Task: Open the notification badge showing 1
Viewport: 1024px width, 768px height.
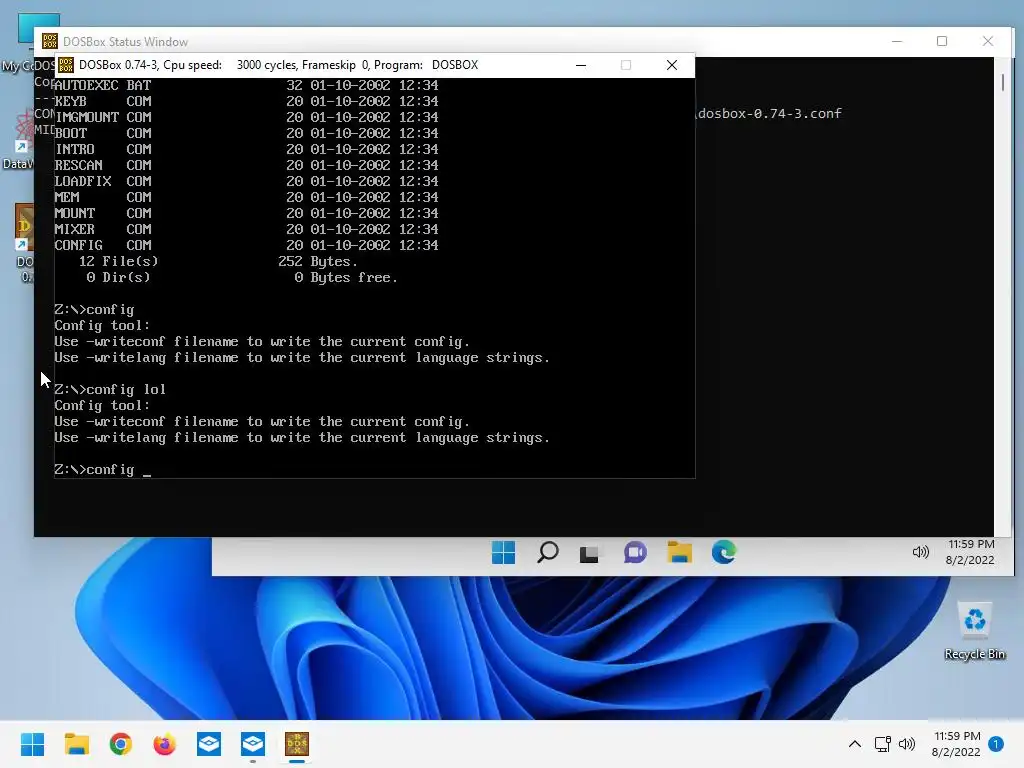Action: tap(996, 744)
